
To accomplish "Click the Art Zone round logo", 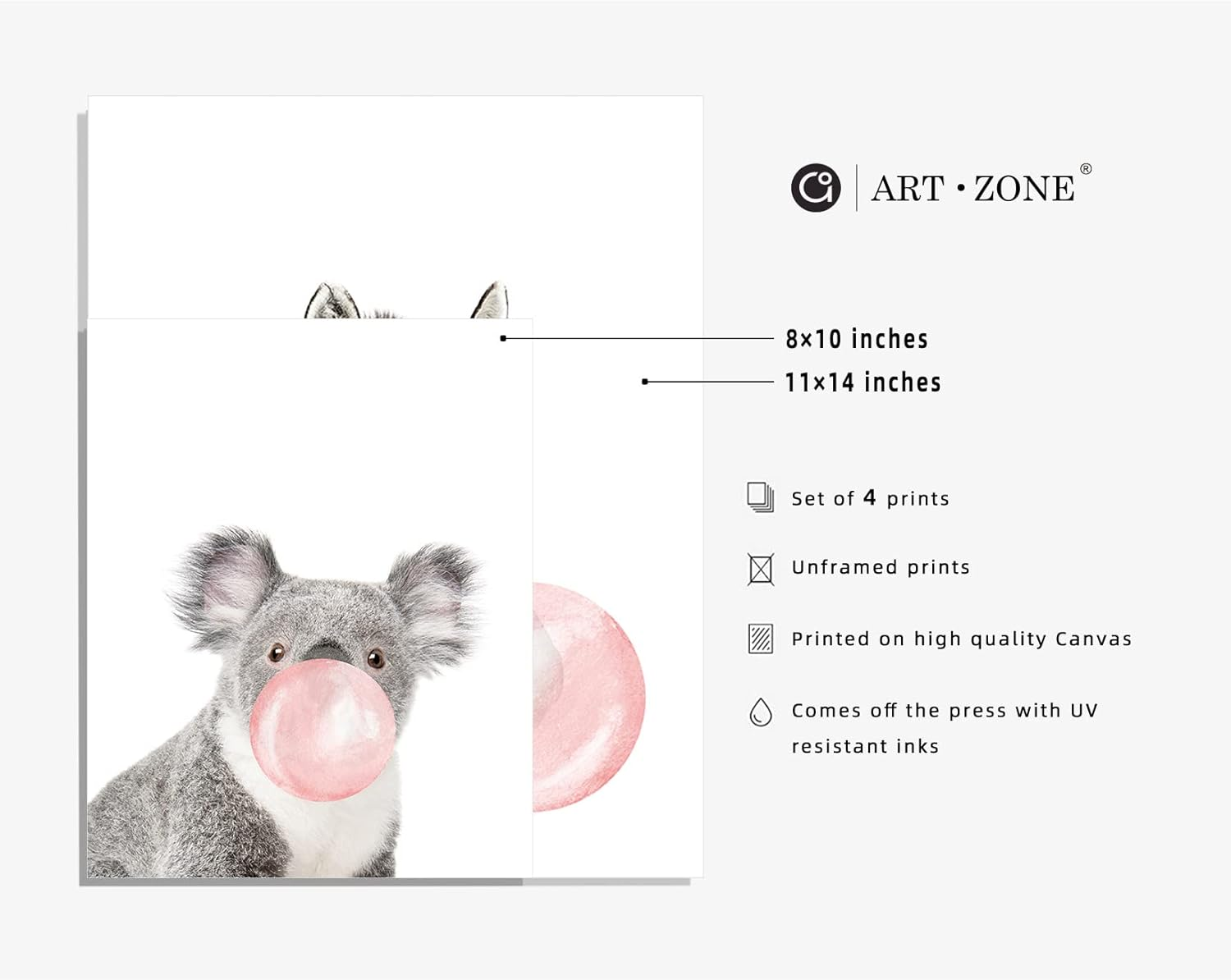I will (816, 188).
